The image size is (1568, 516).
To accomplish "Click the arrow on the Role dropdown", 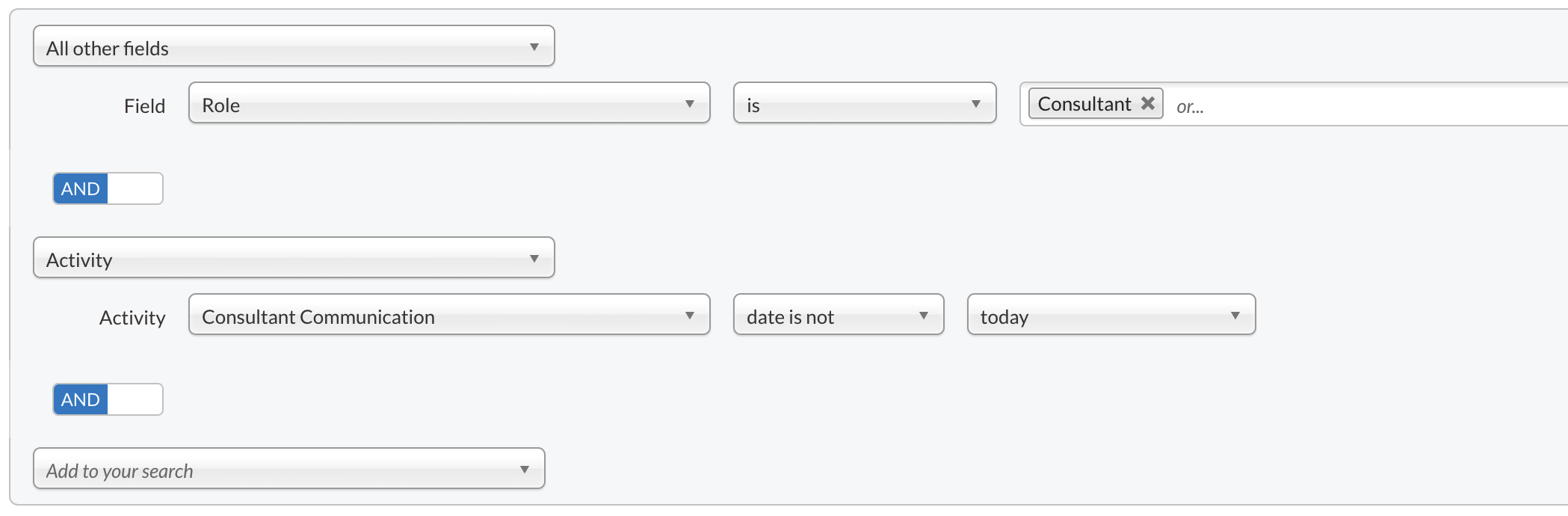I will coord(689,104).
